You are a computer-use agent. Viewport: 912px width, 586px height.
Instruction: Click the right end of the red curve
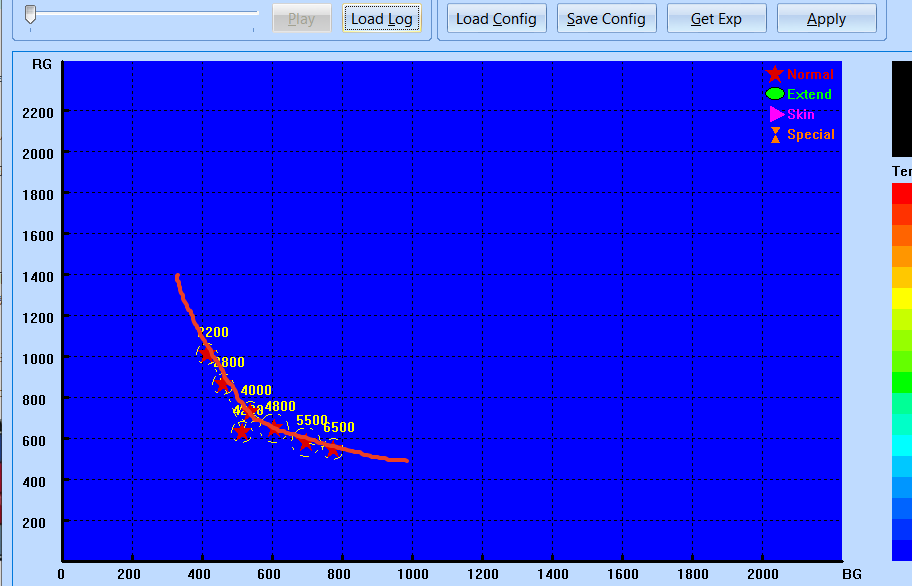(405, 460)
